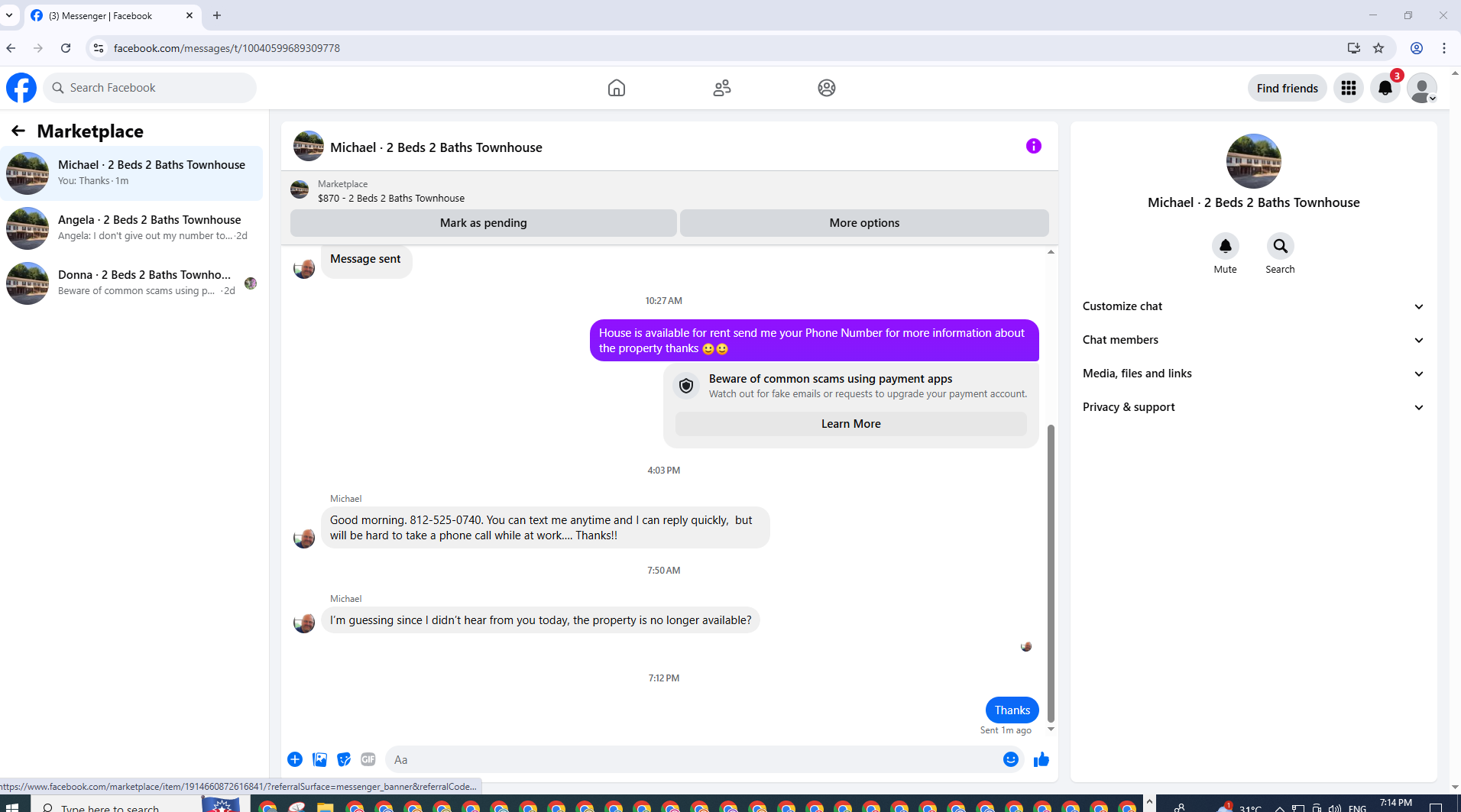This screenshot has height=812, width=1461.
Task: Open more actions with the plus icon
Action: pyautogui.click(x=295, y=759)
